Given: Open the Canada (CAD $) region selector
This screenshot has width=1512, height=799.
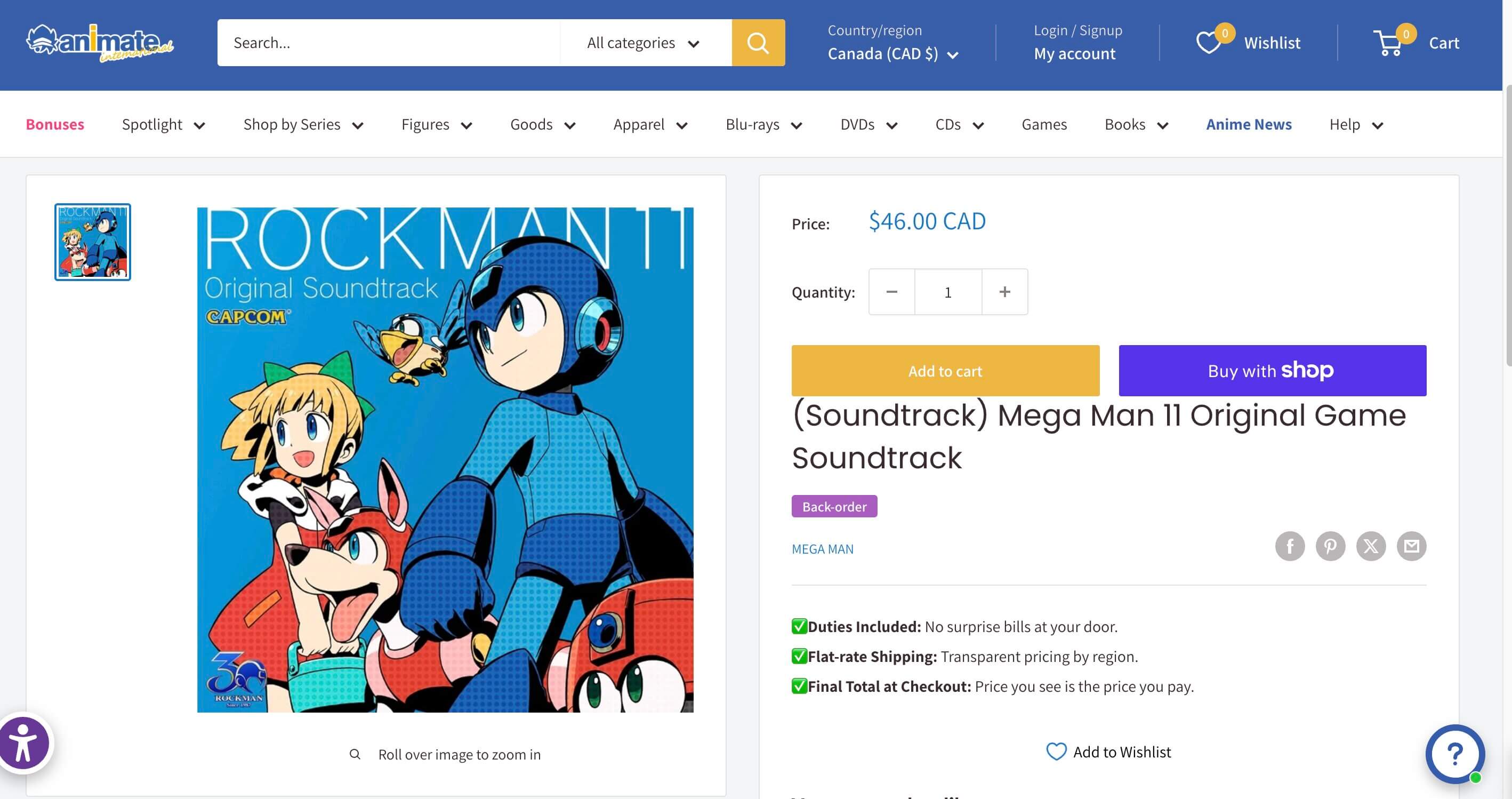Looking at the screenshot, I should coord(893,54).
